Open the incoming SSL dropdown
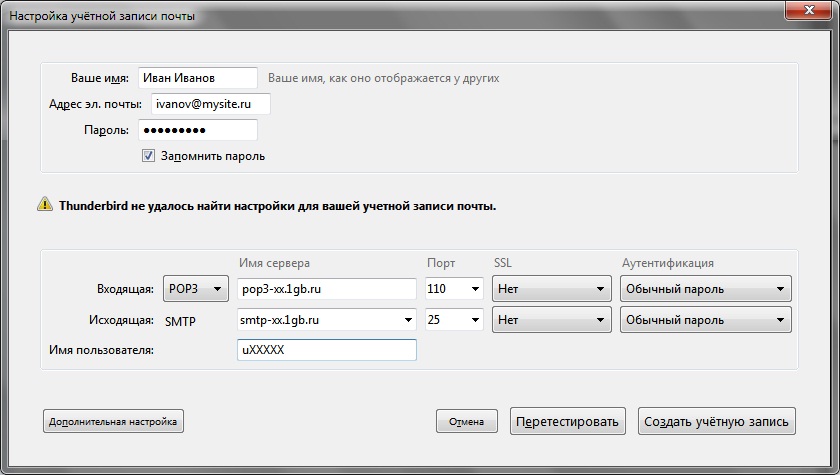840x475 pixels. pyautogui.click(x=551, y=289)
